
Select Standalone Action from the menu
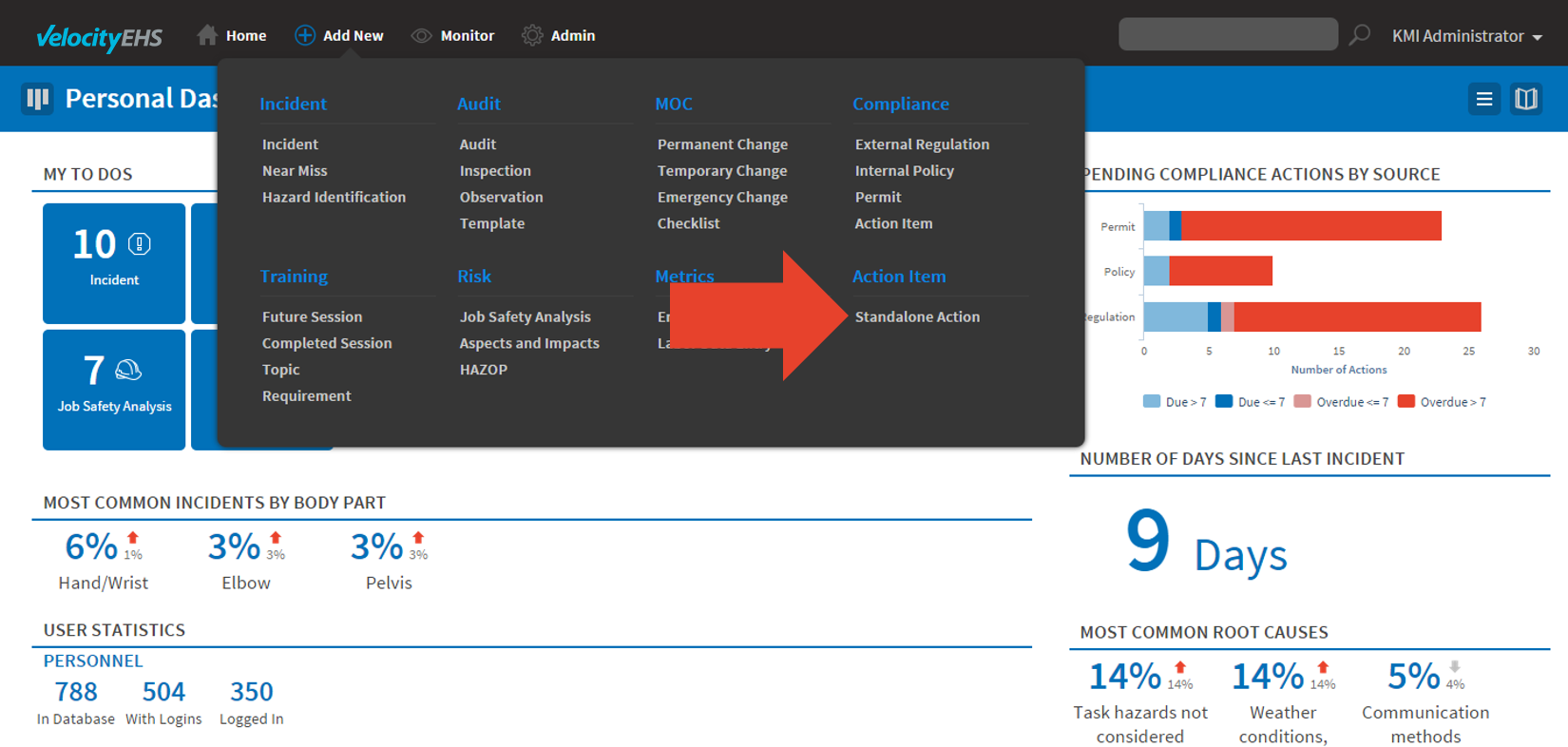(917, 316)
